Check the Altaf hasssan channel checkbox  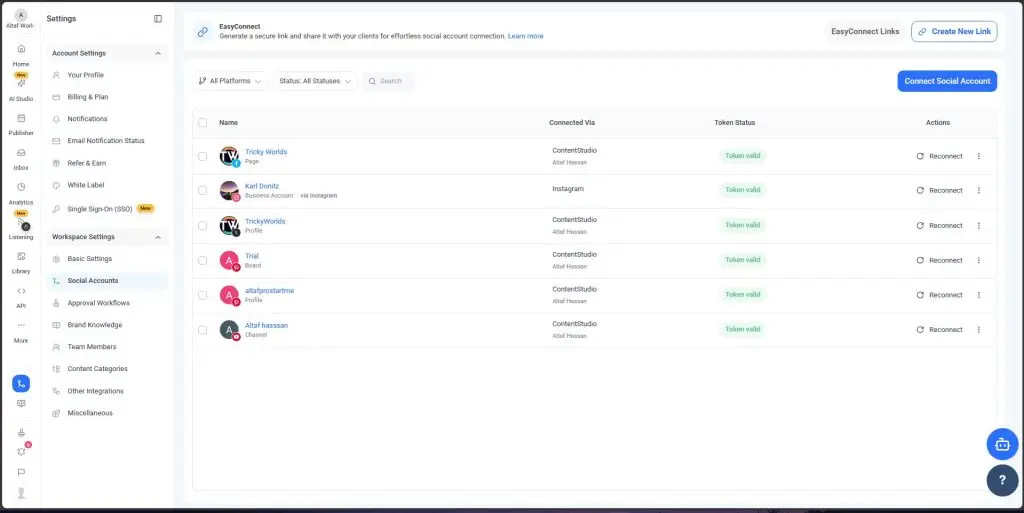pyautogui.click(x=202, y=330)
